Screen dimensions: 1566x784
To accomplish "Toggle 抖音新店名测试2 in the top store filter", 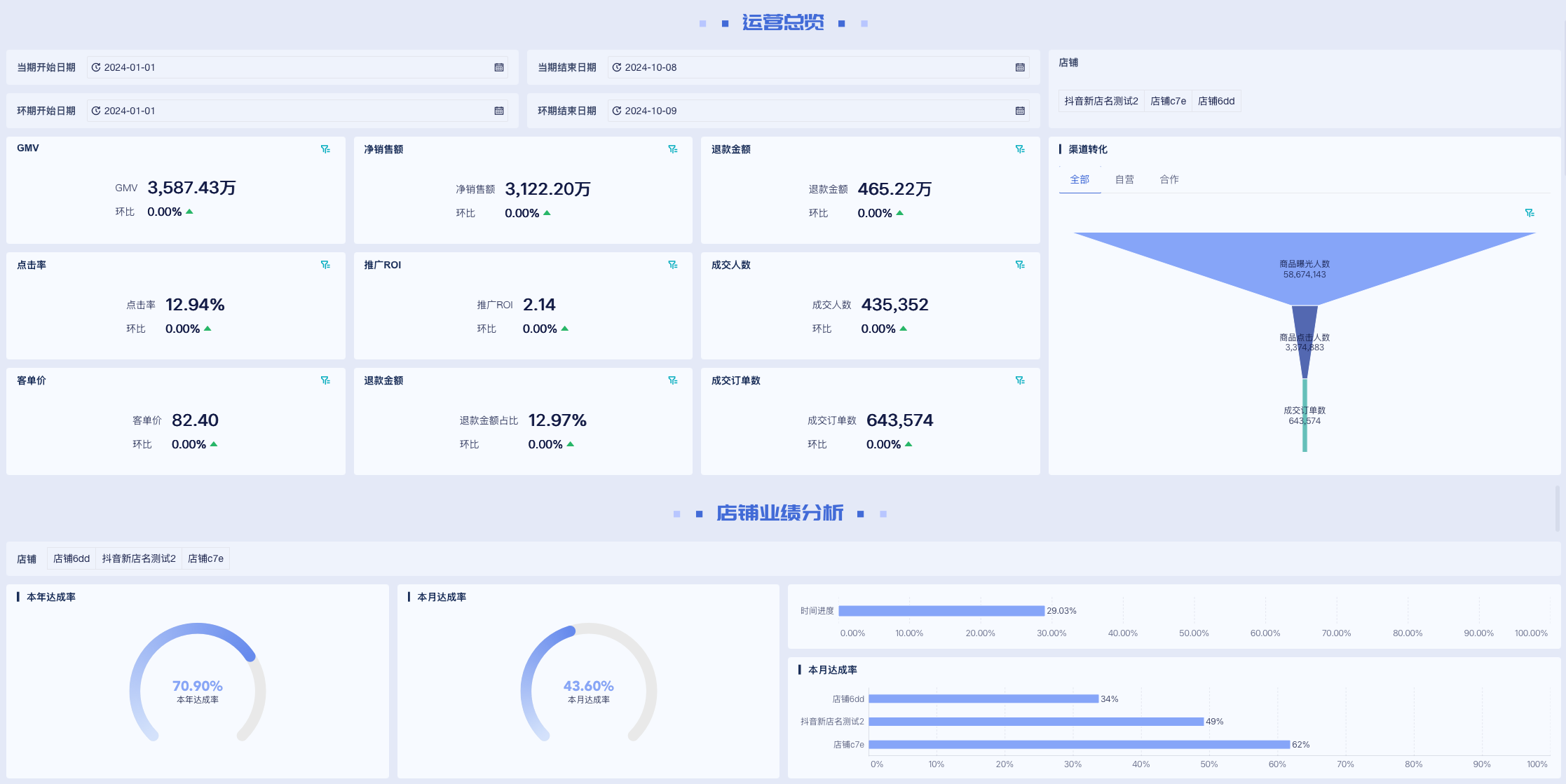I will tap(1101, 101).
